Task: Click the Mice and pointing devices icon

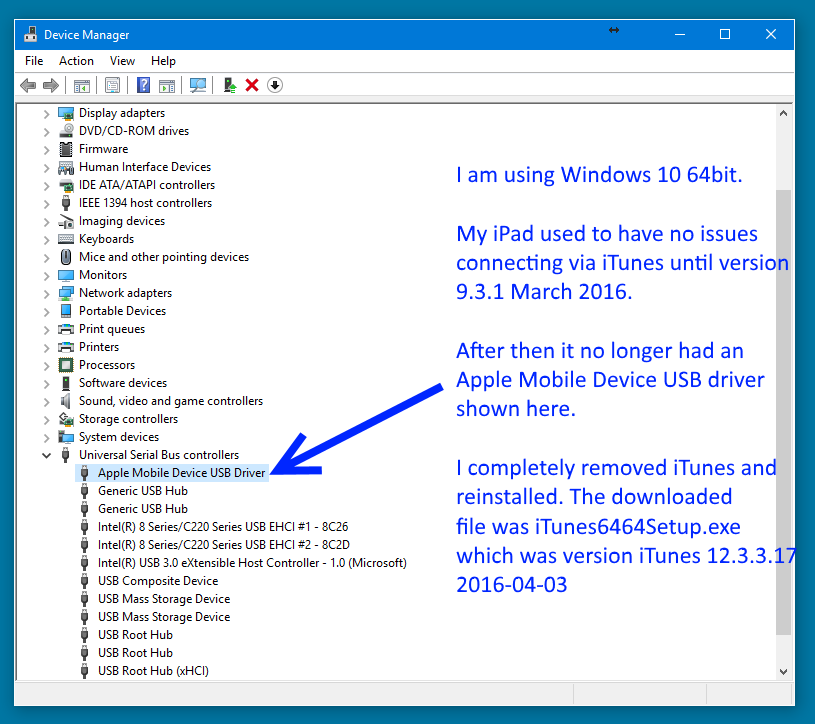Action: pos(66,257)
